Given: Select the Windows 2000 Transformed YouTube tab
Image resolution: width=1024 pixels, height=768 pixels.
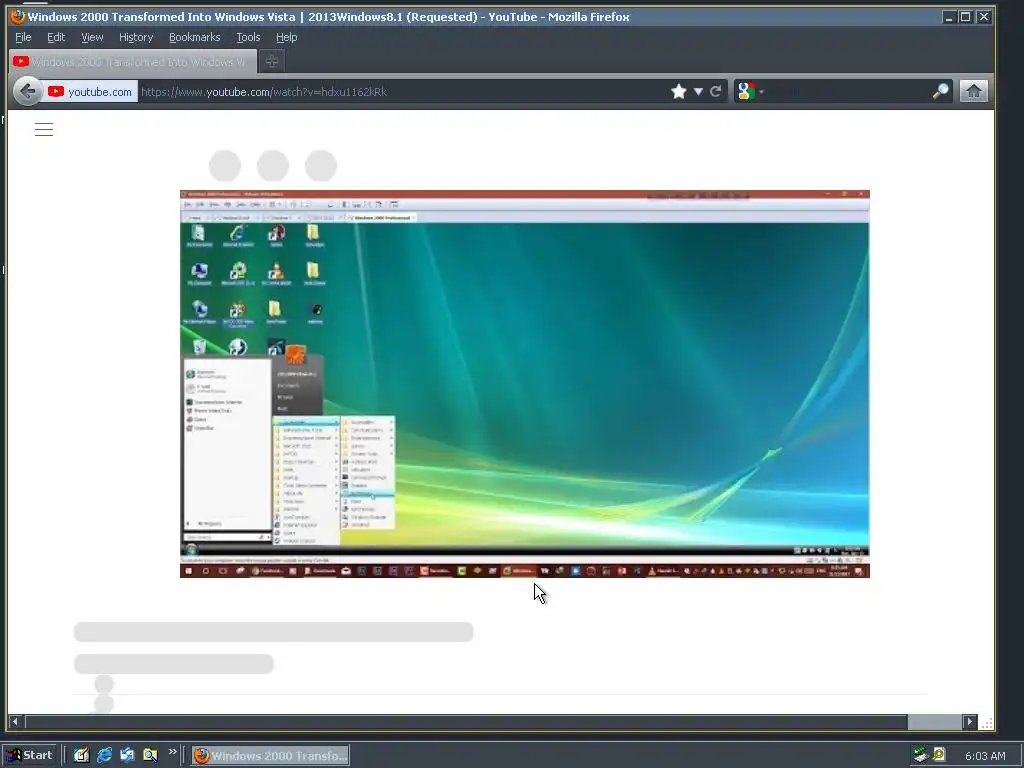Looking at the screenshot, I should click(x=133, y=61).
